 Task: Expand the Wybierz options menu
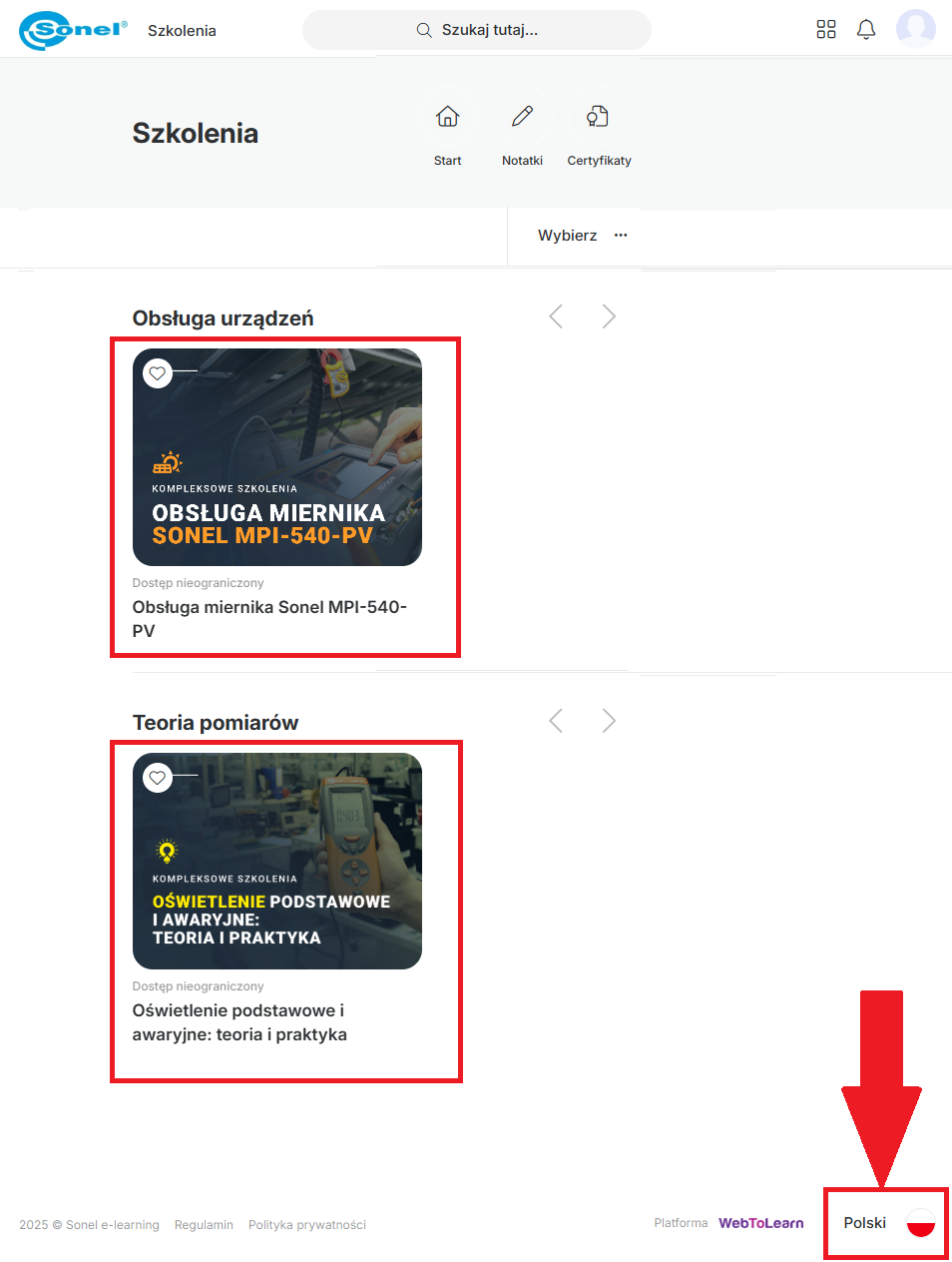(621, 236)
